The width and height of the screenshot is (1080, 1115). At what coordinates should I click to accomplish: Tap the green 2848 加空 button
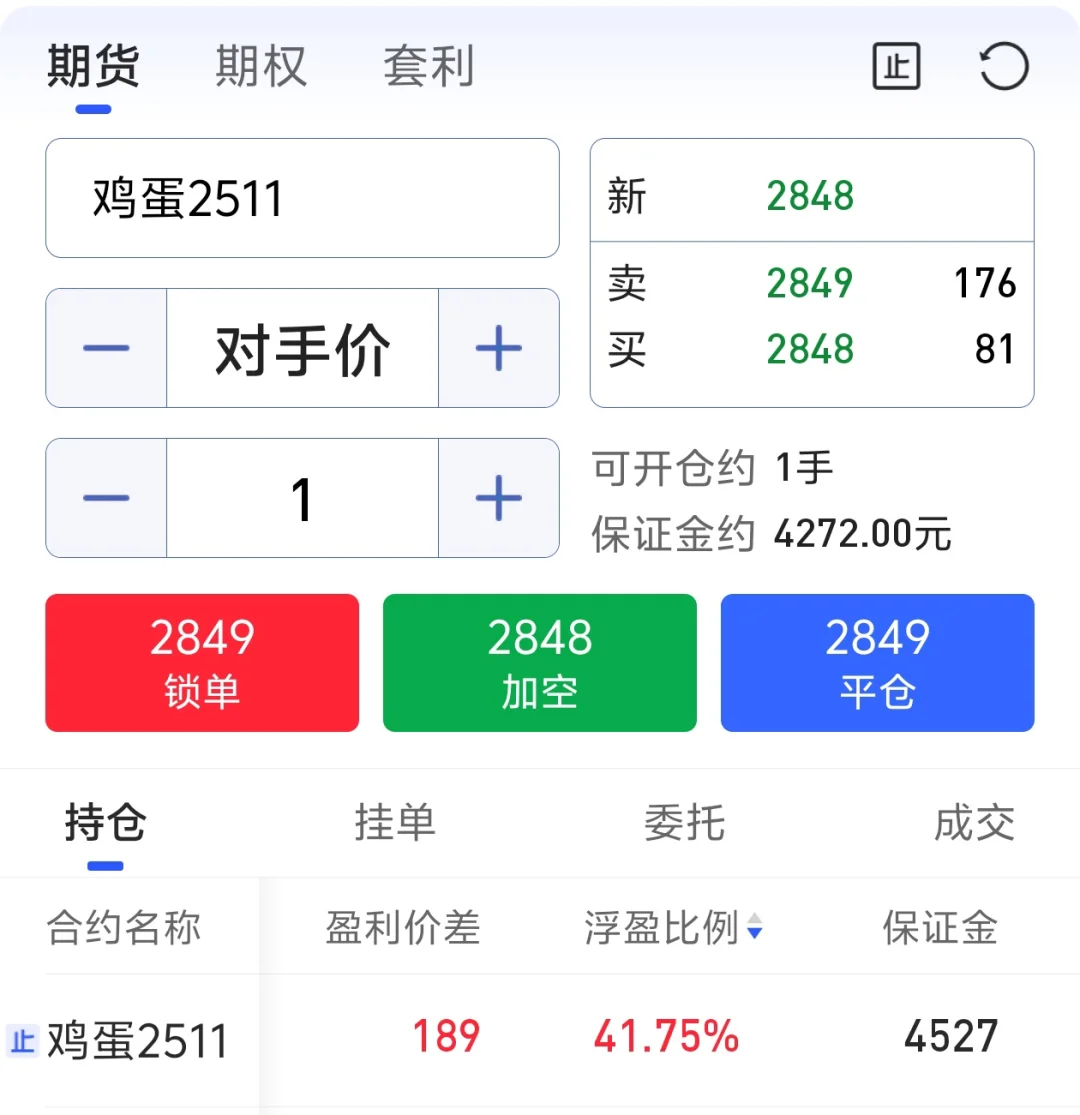[540, 663]
